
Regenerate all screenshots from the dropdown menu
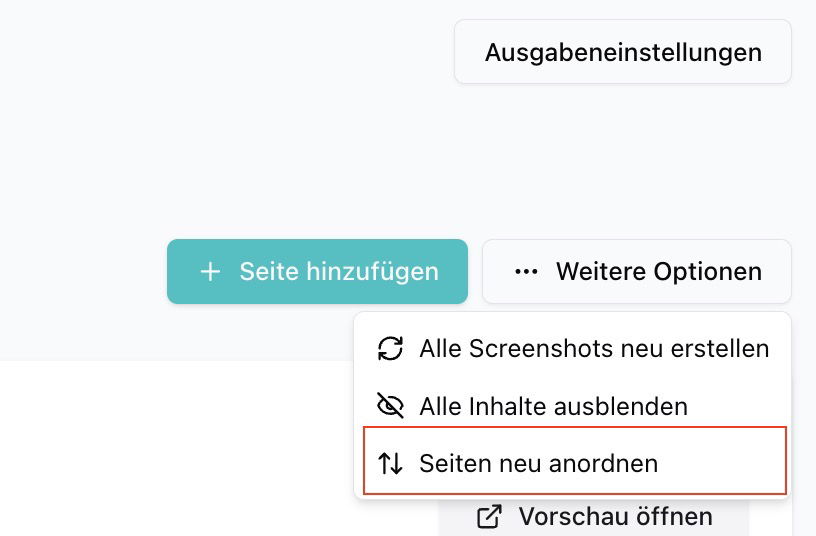click(x=594, y=349)
